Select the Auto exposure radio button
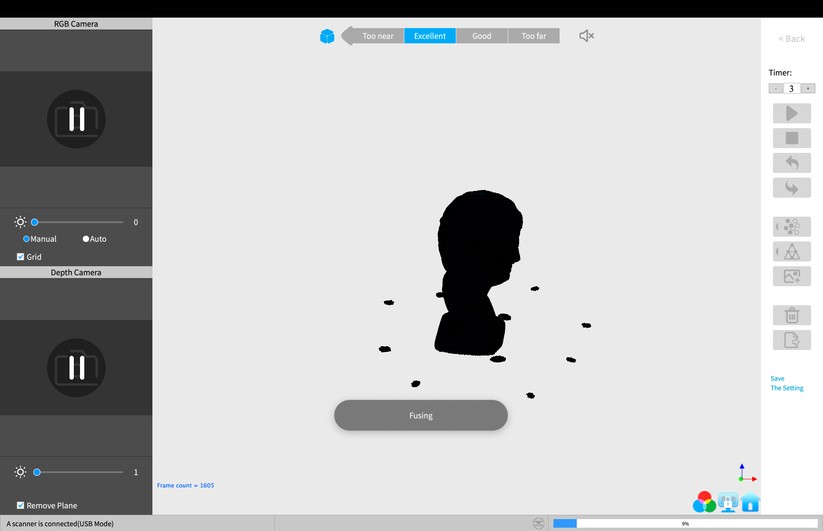 [x=86, y=239]
